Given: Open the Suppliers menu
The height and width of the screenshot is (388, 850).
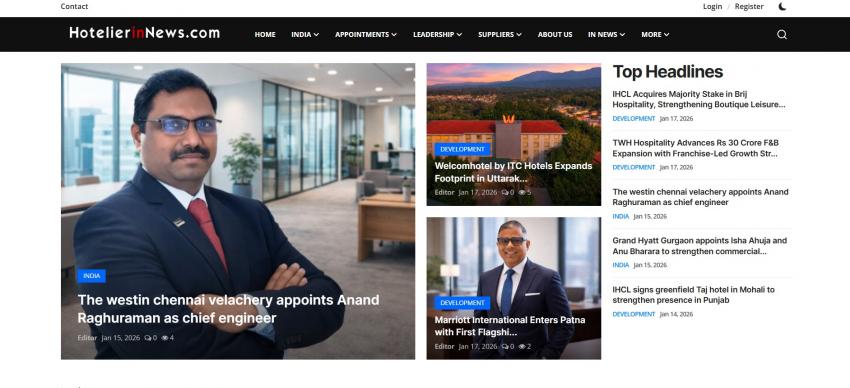Looking at the screenshot, I should [x=500, y=35].
